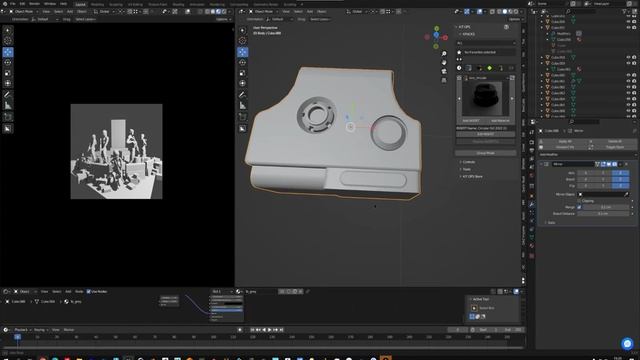Click the pan hand navigation gizmo icon
This screenshot has width=640, height=360.
(444, 62)
